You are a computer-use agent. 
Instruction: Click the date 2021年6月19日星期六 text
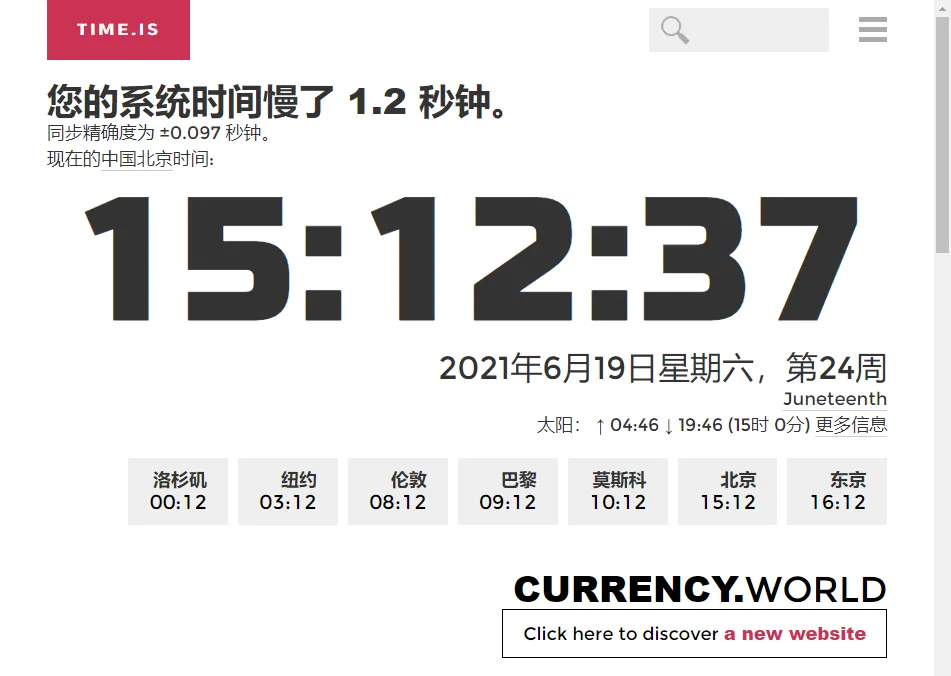tap(663, 368)
